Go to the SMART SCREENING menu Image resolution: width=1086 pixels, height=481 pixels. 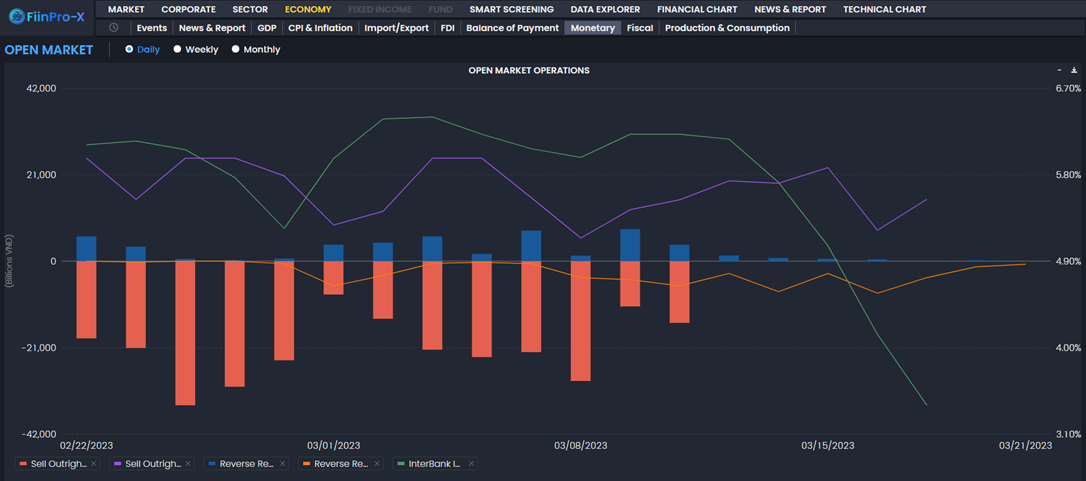coord(511,9)
